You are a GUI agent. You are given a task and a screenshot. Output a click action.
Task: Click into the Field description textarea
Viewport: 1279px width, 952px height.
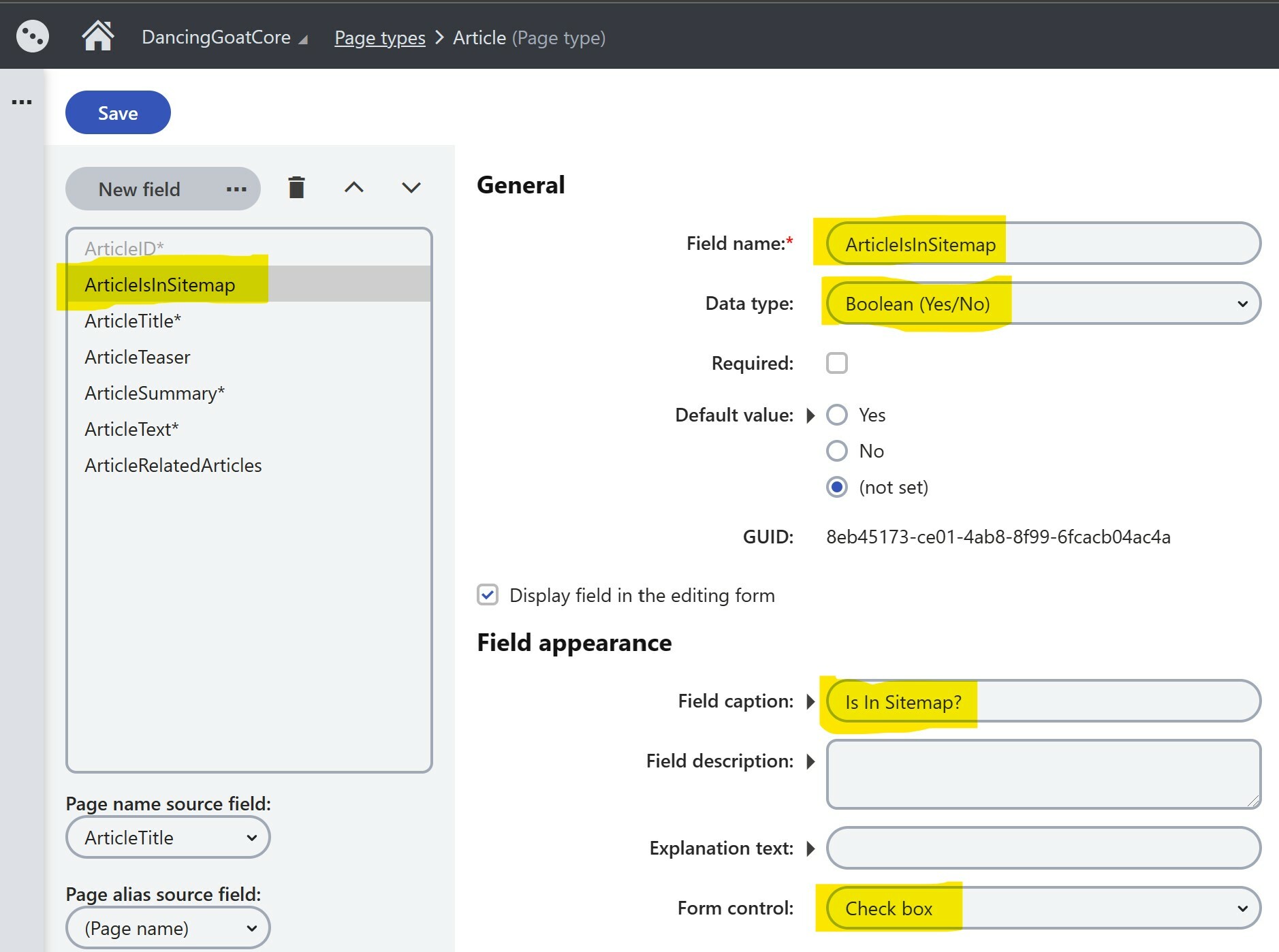1043,774
